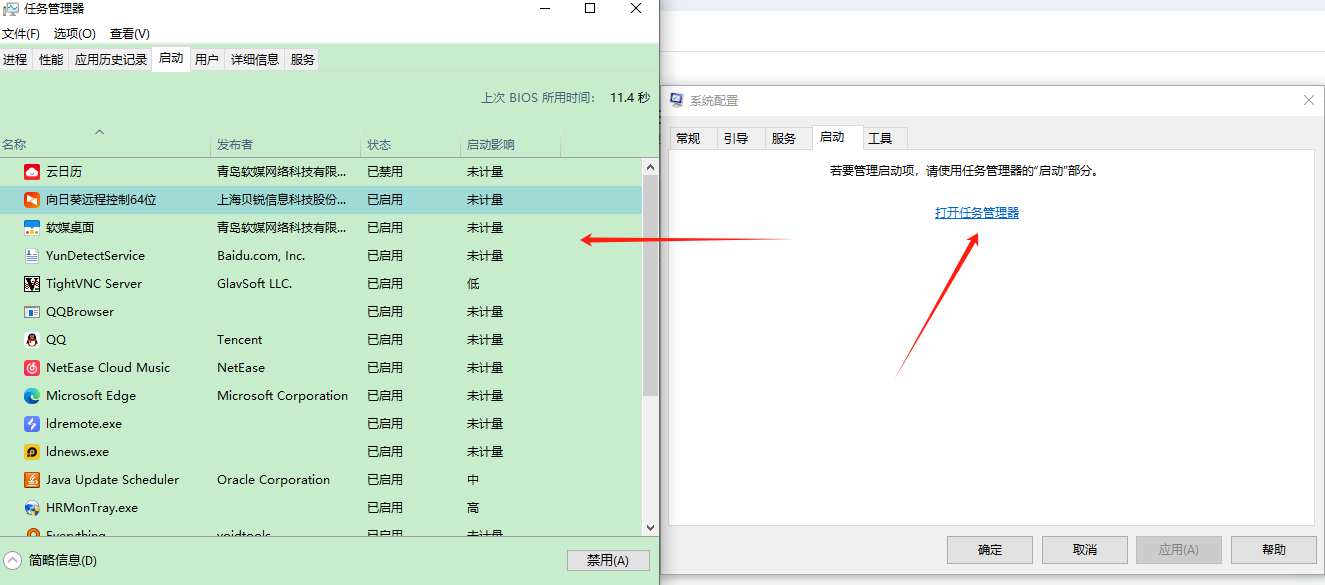Click the startup list scroll-up arrow
This screenshot has width=1325, height=585.
pyautogui.click(x=650, y=167)
